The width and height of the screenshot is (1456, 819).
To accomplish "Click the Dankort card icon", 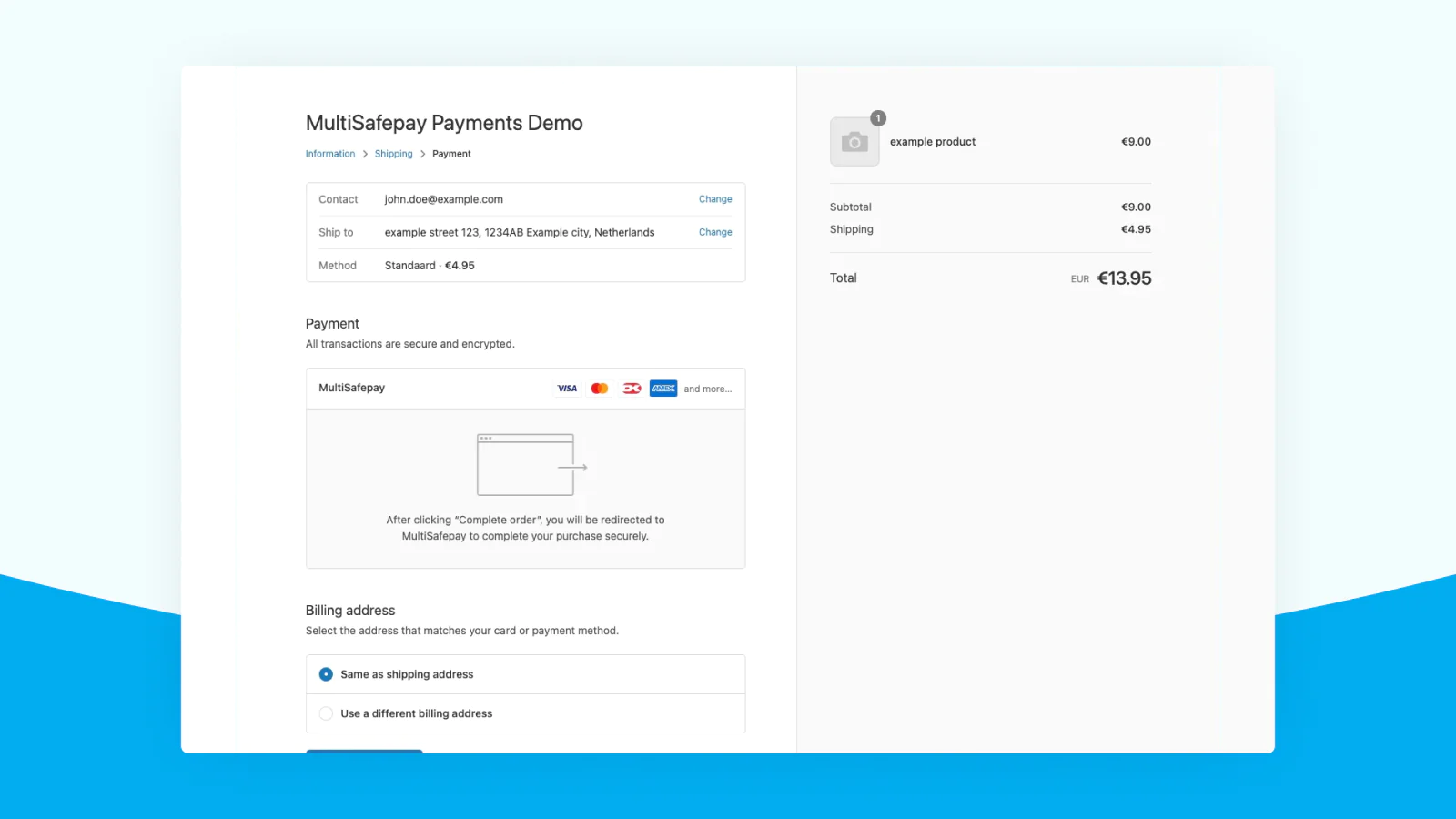I will point(632,389).
